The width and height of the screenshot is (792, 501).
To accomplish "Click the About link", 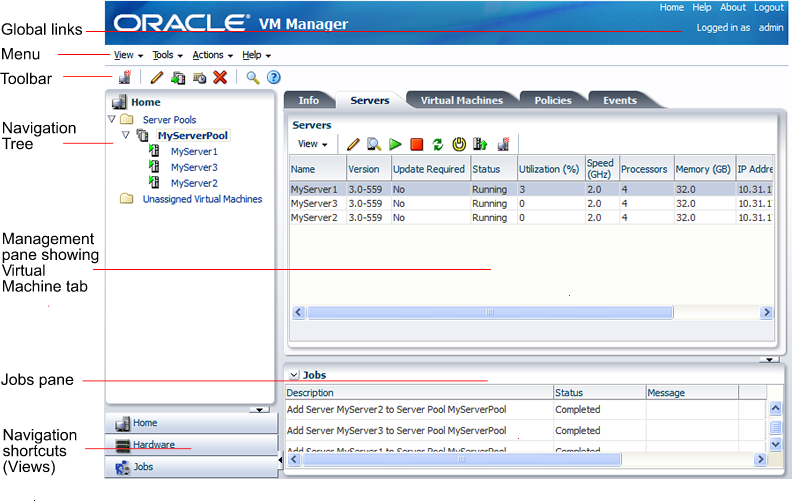I will pyautogui.click(x=733, y=8).
